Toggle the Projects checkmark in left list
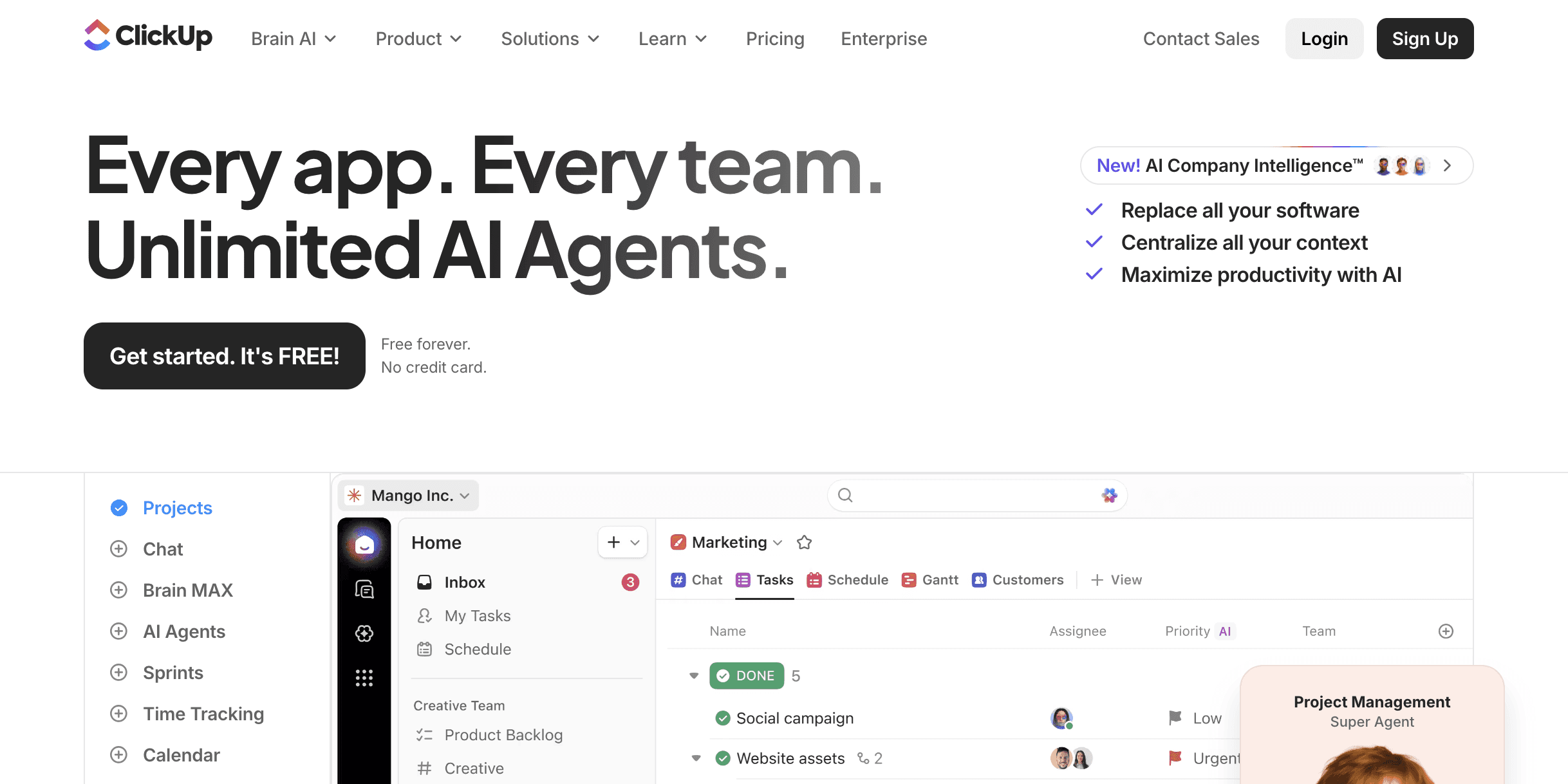Viewport: 1568px width, 784px height. tap(119, 508)
